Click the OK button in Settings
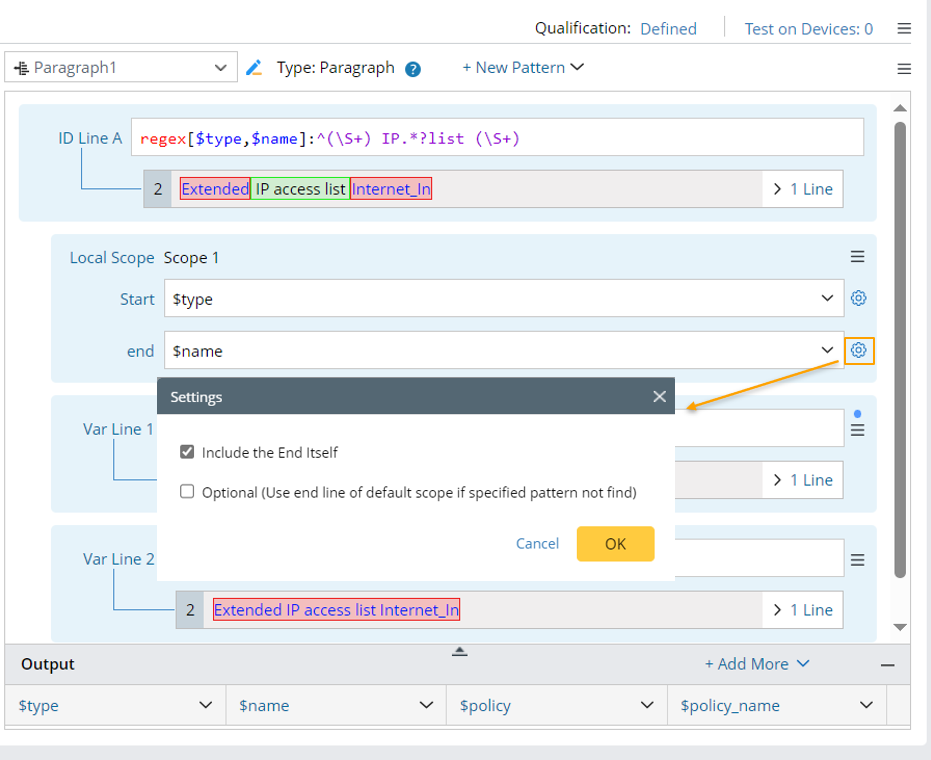 pos(615,544)
